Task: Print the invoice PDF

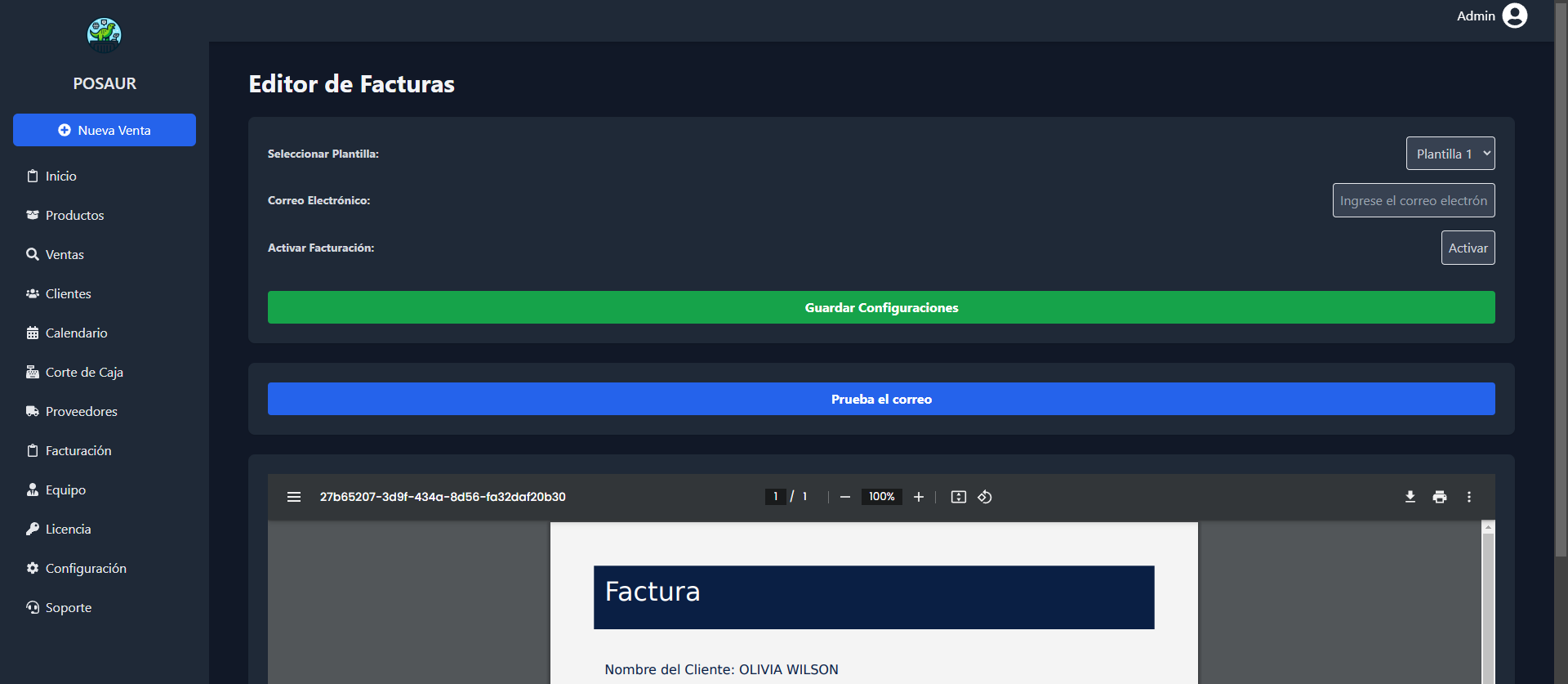Action: click(x=1440, y=497)
